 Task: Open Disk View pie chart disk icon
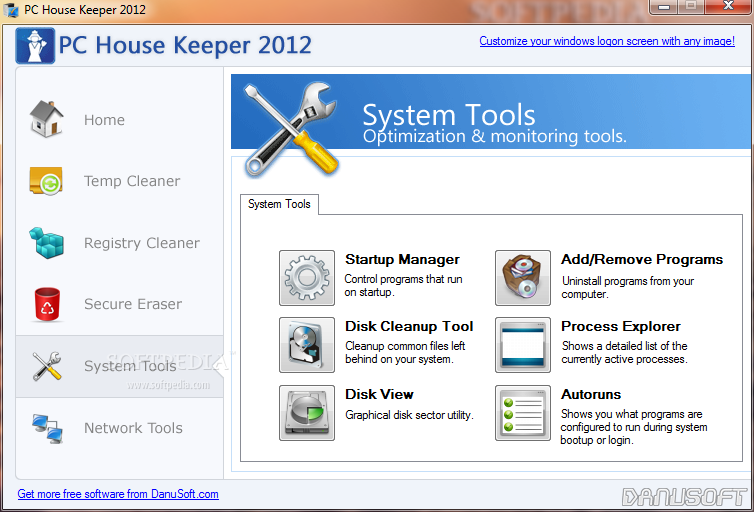pos(307,412)
